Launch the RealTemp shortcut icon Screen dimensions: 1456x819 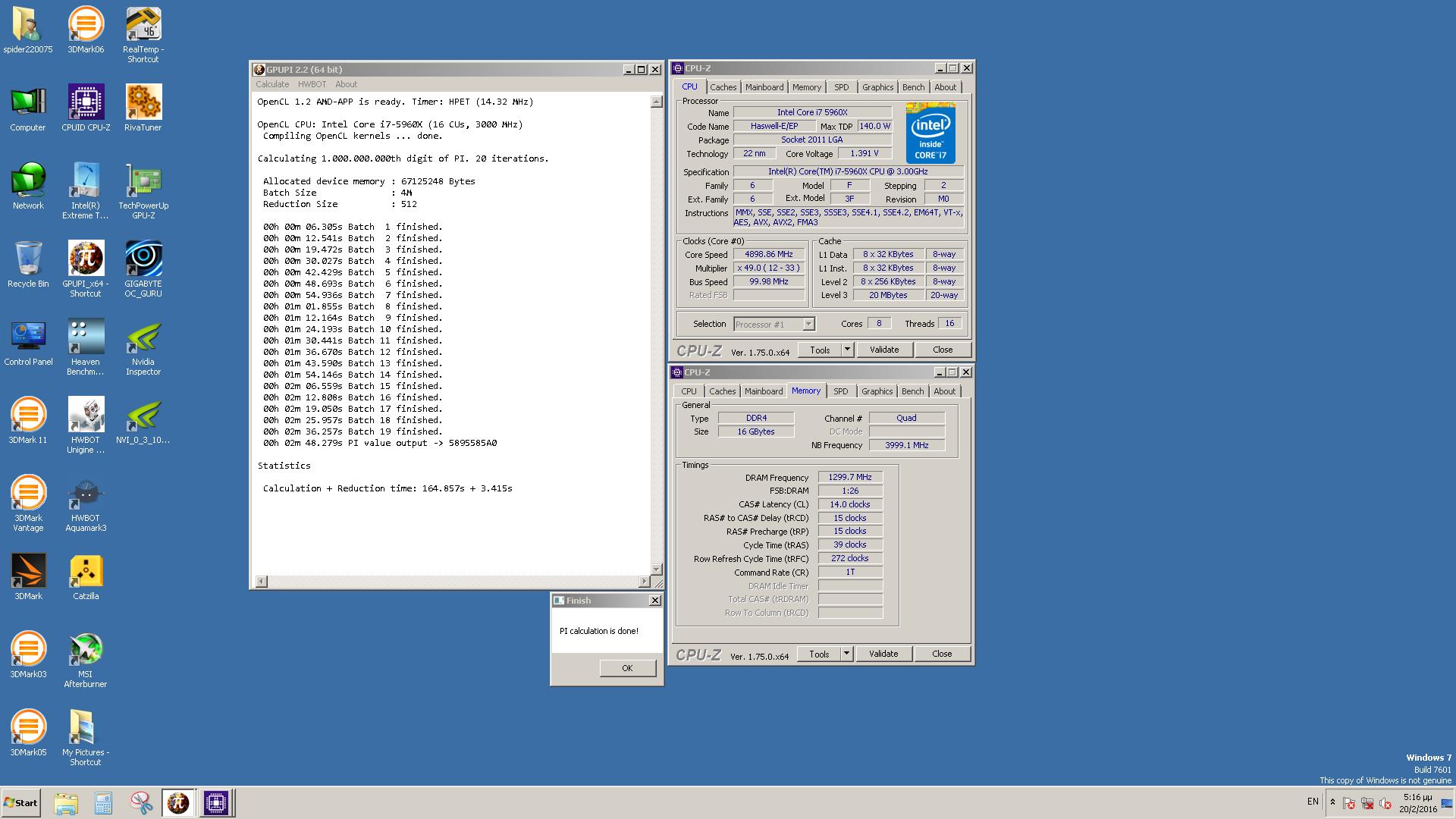click(x=143, y=35)
